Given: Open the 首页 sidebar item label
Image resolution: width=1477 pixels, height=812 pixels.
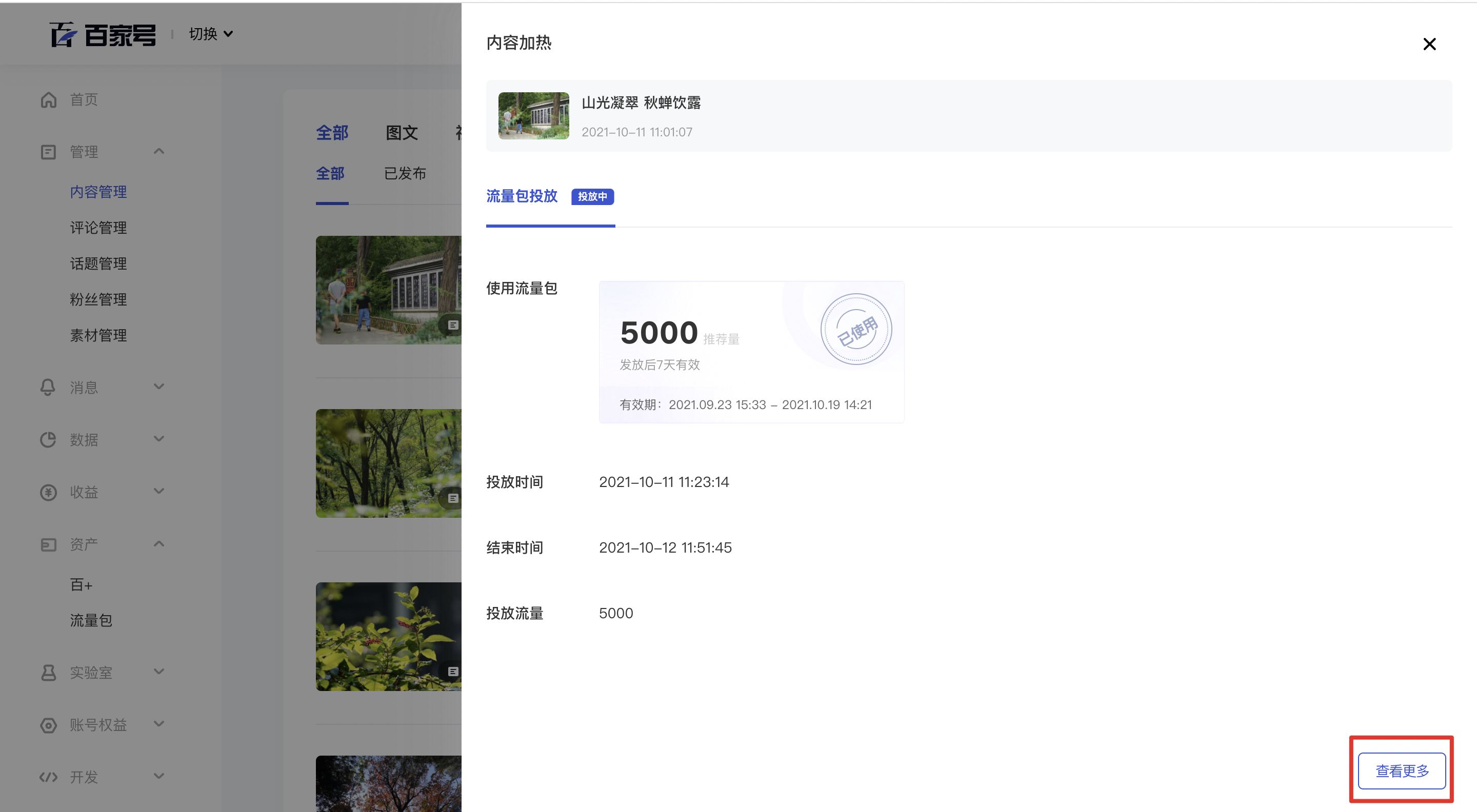Looking at the screenshot, I should [84, 100].
